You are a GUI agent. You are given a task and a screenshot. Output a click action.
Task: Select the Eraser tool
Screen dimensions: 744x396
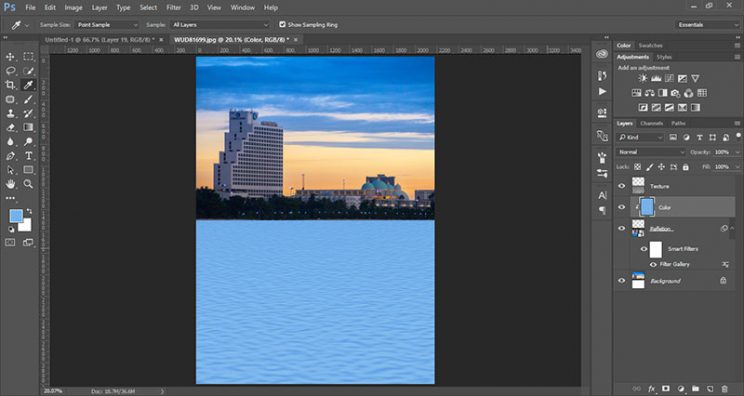point(10,127)
